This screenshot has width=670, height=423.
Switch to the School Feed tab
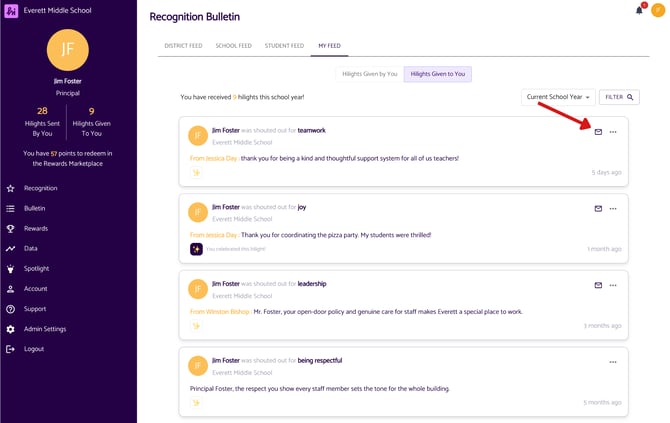coord(234,46)
